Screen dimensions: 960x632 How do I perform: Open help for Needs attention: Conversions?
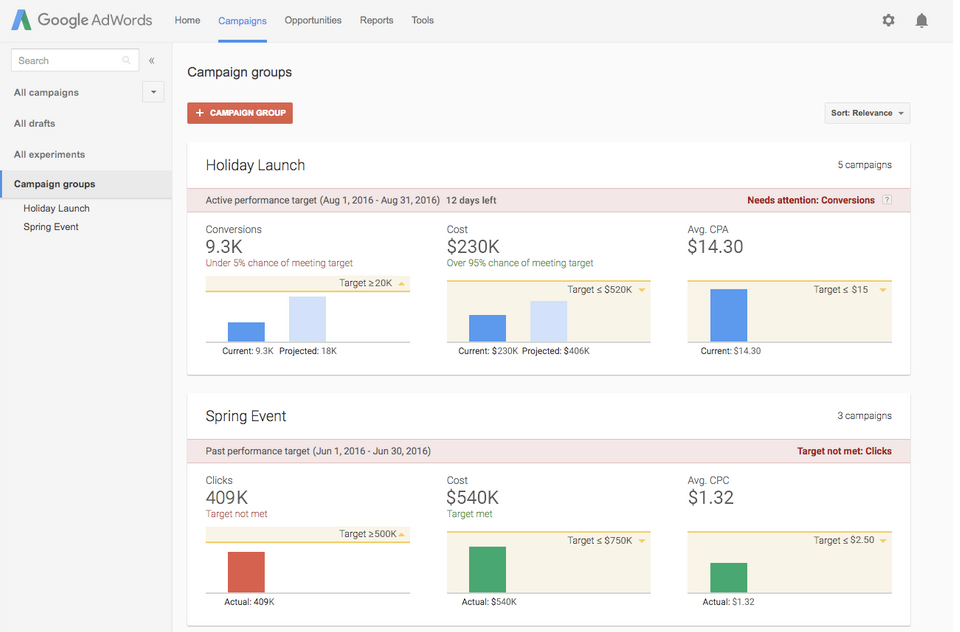pos(886,200)
